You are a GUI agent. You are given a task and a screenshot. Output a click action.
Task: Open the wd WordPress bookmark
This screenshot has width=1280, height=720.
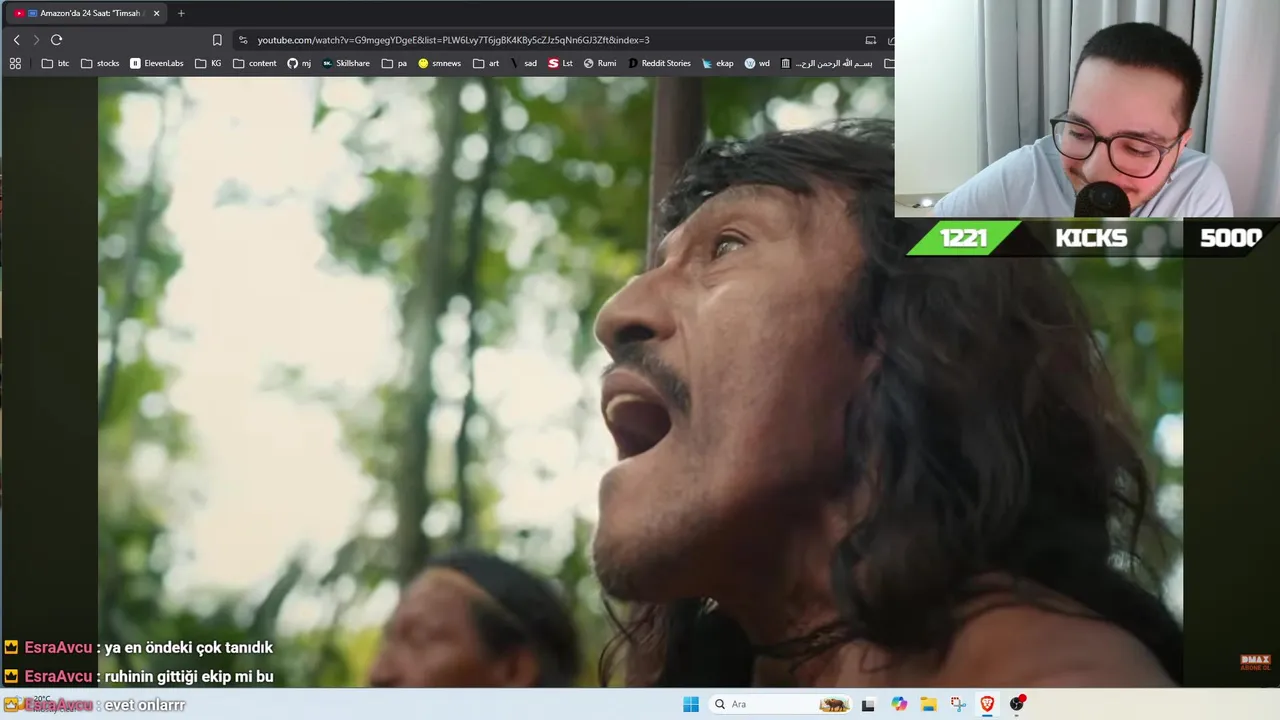click(x=757, y=63)
